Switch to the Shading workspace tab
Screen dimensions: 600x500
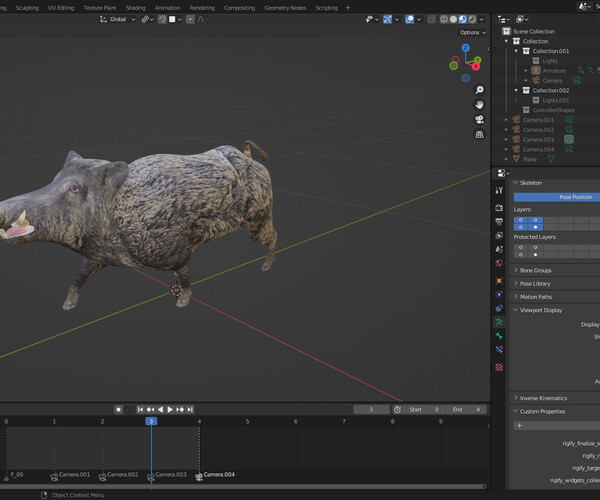point(135,8)
